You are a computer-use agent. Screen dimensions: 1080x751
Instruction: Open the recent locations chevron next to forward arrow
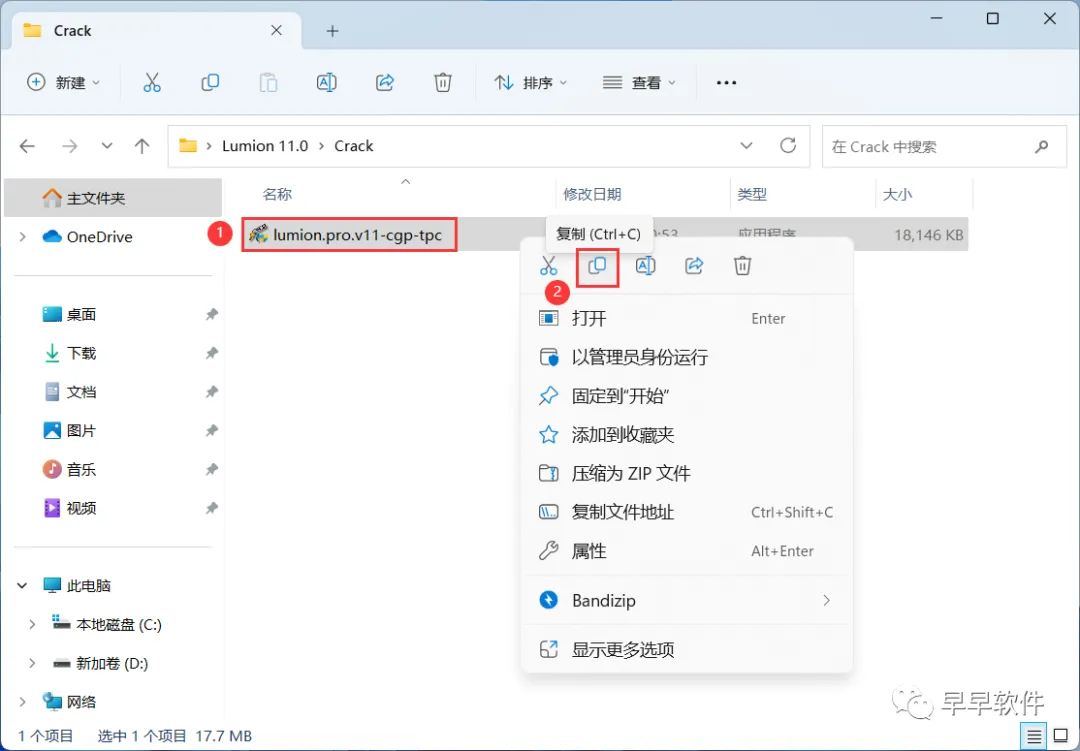click(x=107, y=146)
